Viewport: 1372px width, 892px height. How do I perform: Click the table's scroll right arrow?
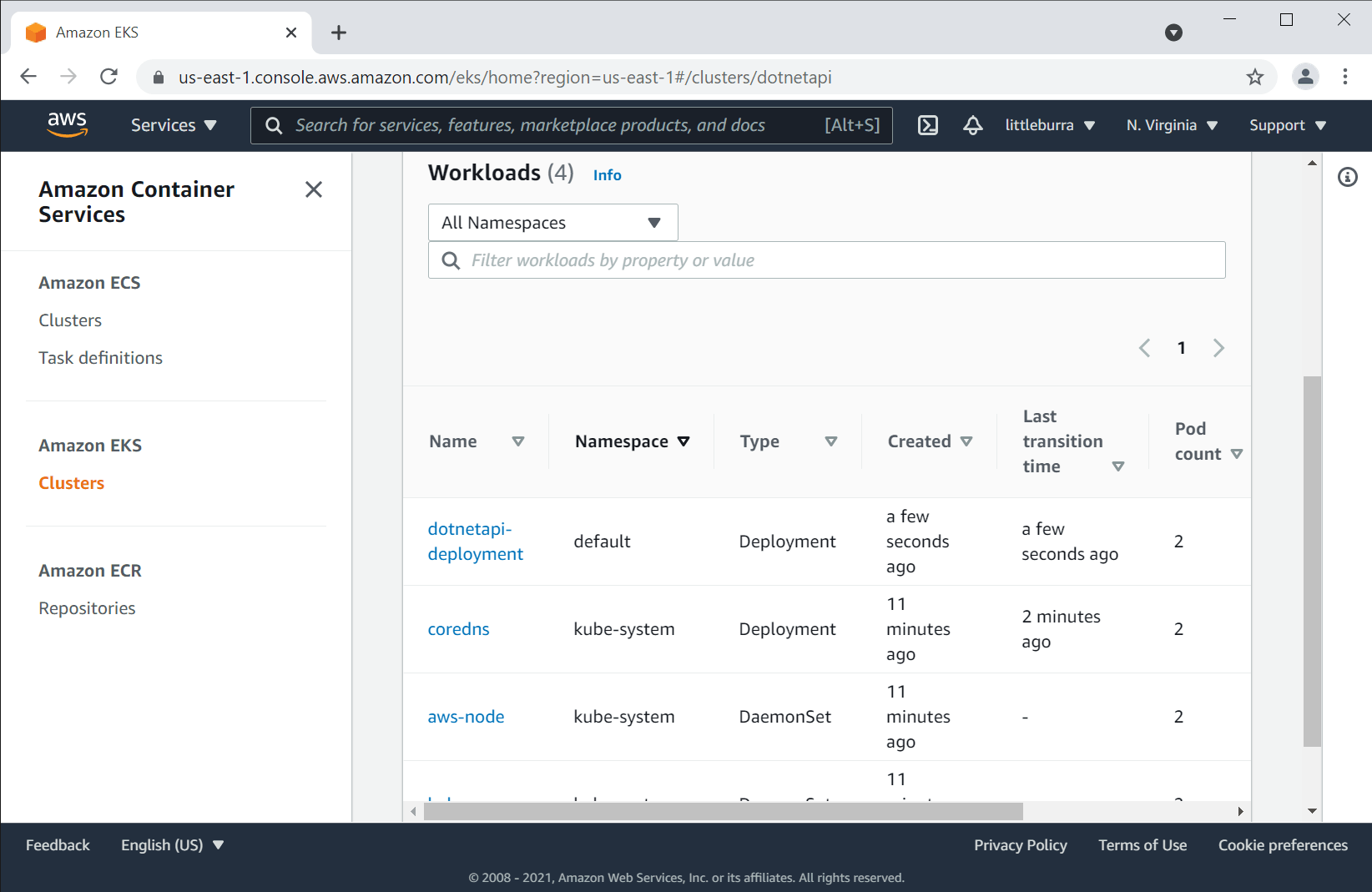click(1241, 811)
